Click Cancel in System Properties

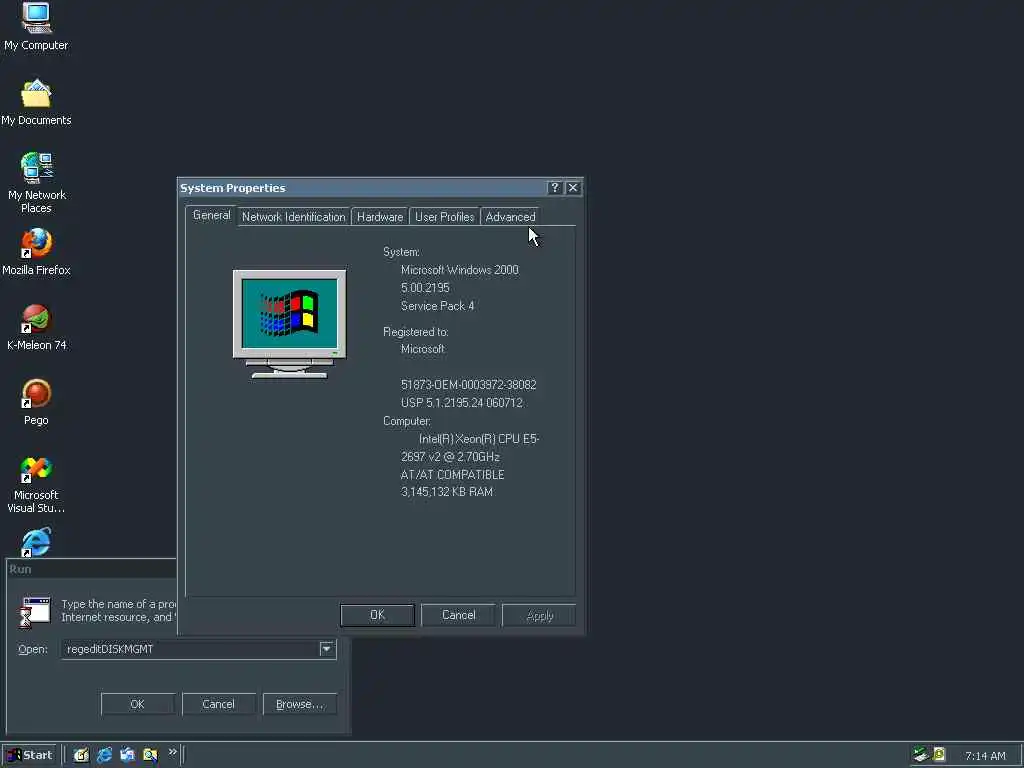458,615
